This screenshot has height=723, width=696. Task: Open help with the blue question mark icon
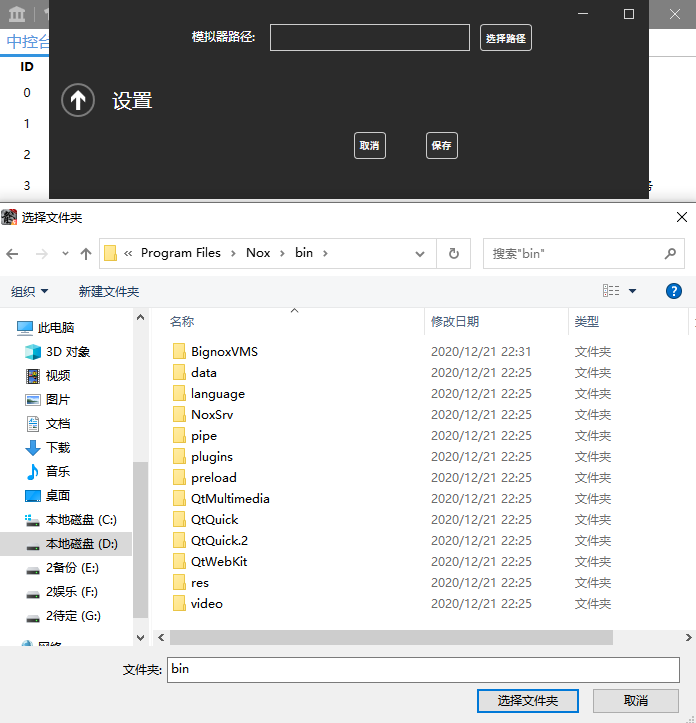(x=674, y=291)
